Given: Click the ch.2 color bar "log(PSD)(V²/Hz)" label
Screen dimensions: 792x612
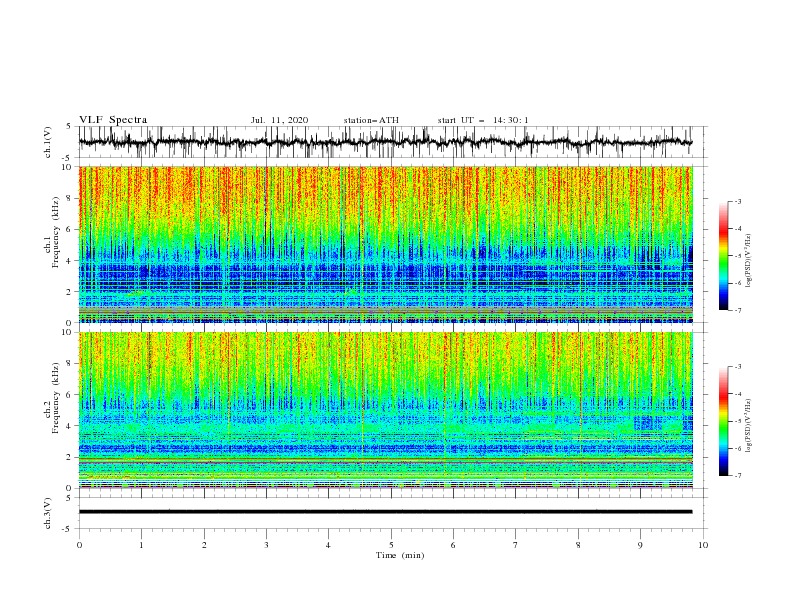Looking at the screenshot, I should [748, 426].
